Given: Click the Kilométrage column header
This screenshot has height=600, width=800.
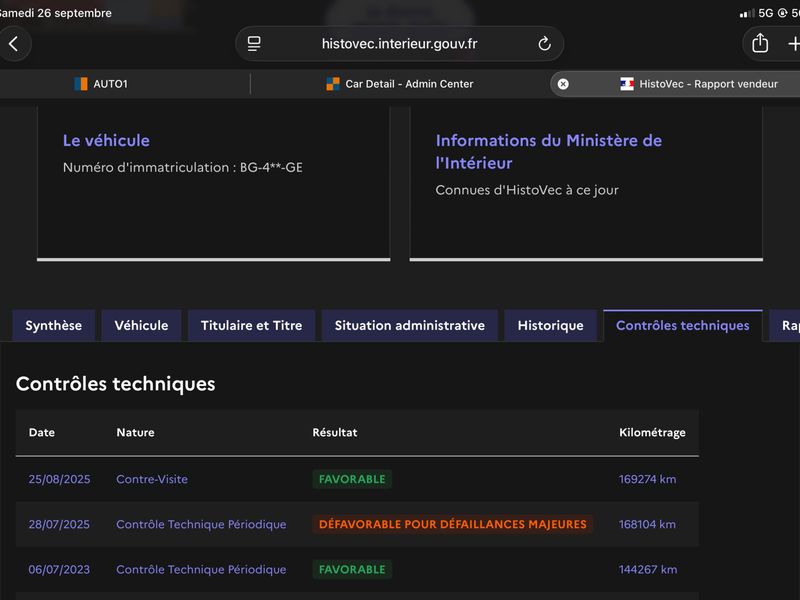Looking at the screenshot, I should click(652, 433).
